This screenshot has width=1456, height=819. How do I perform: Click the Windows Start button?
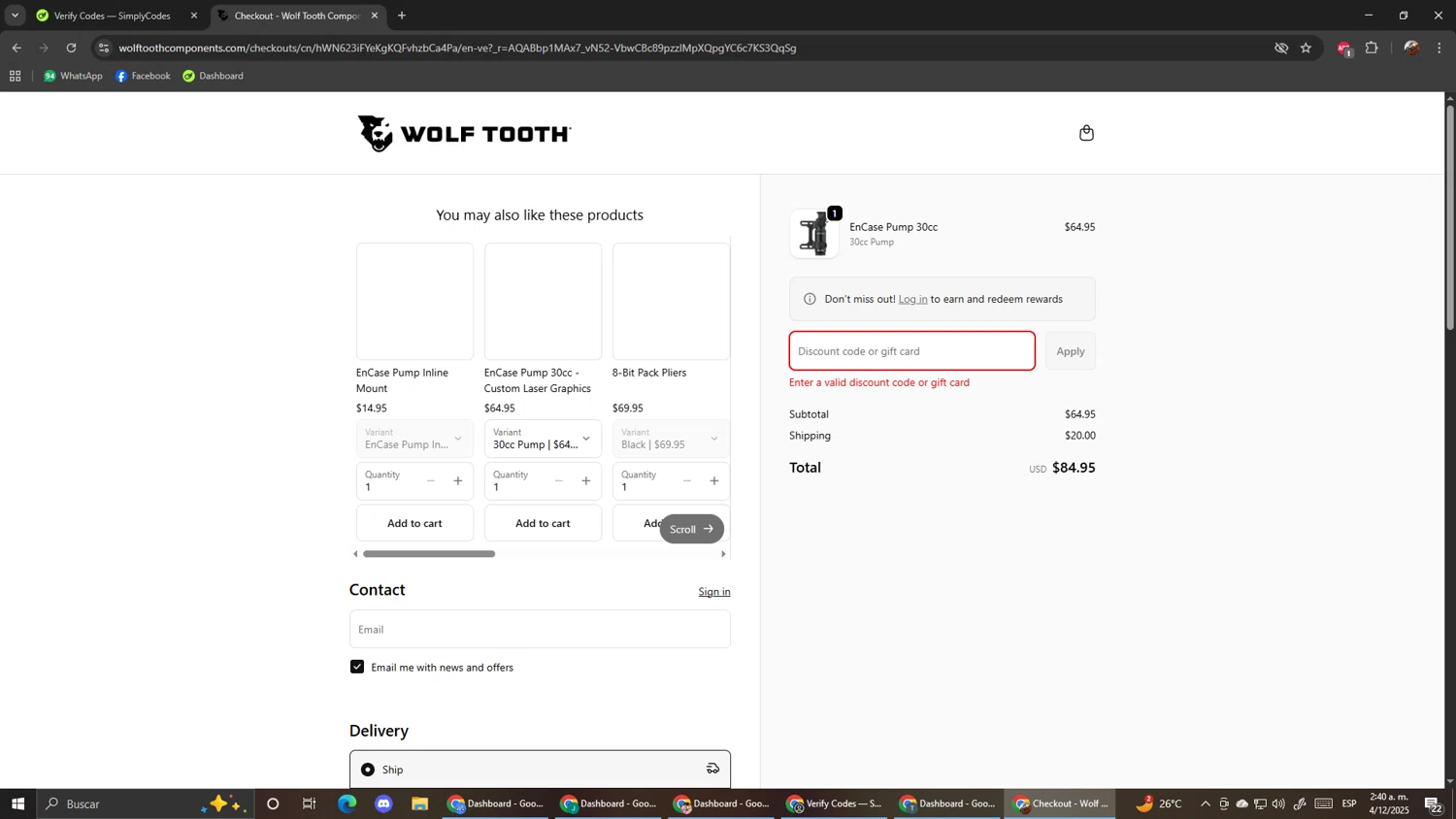pos(17,803)
